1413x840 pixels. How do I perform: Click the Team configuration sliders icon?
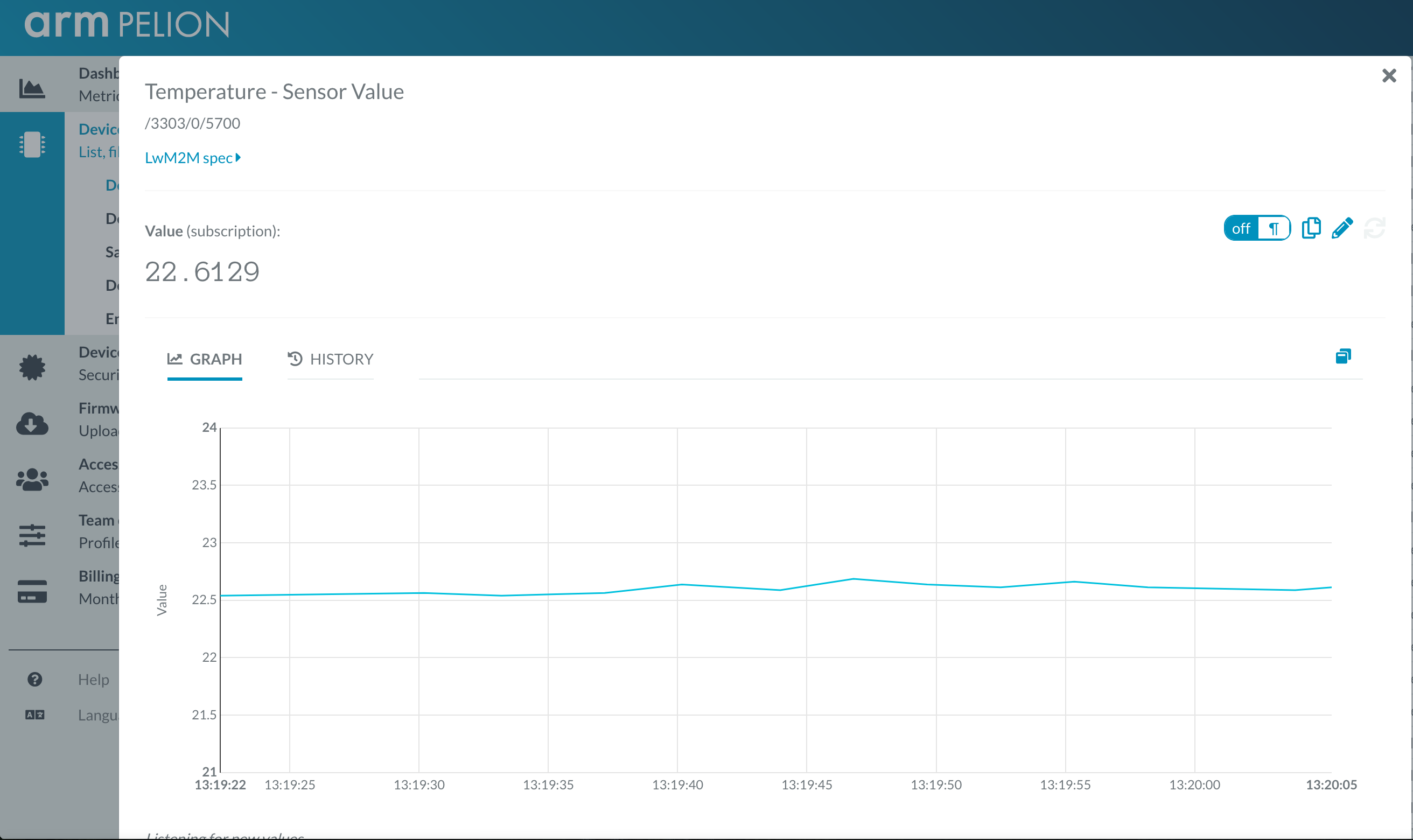coord(32,535)
